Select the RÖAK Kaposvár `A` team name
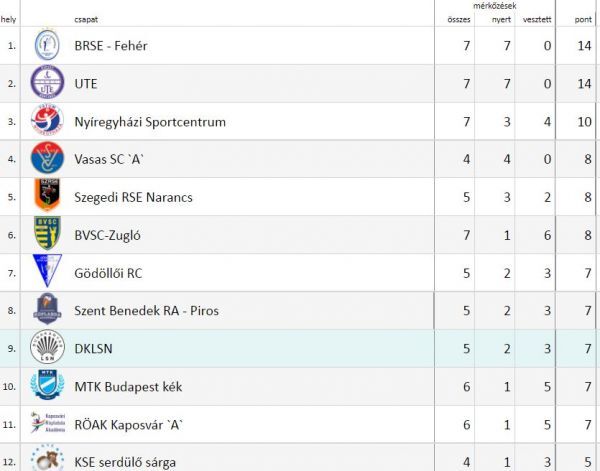The height and width of the screenshot is (471, 600). pyautogui.click(x=128, y=425)
